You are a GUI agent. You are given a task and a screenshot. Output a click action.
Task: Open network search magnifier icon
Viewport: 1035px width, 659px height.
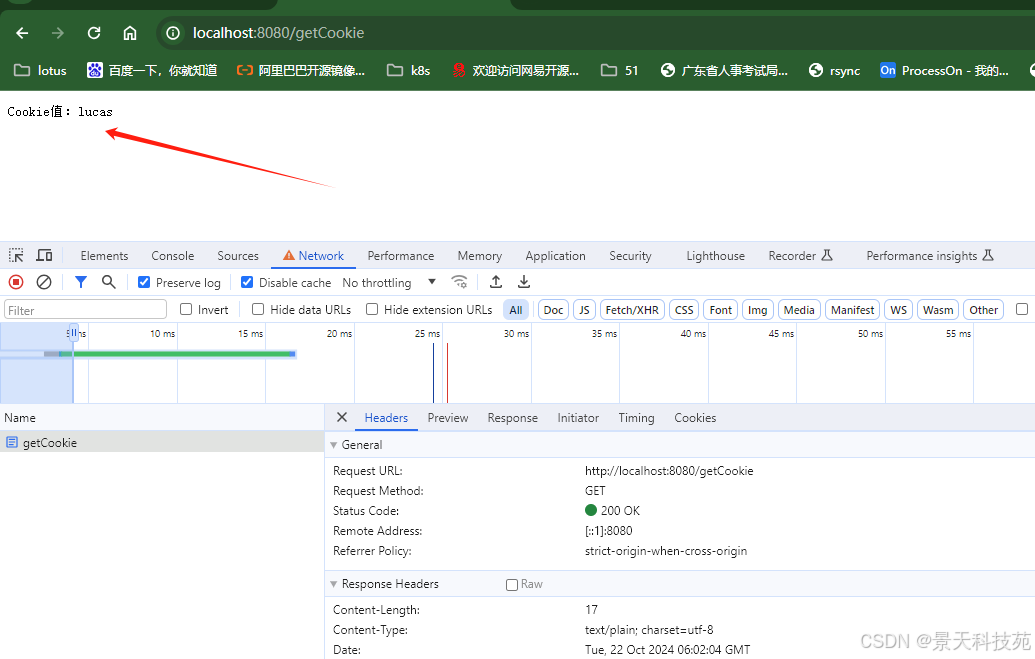tap(109, 283)
